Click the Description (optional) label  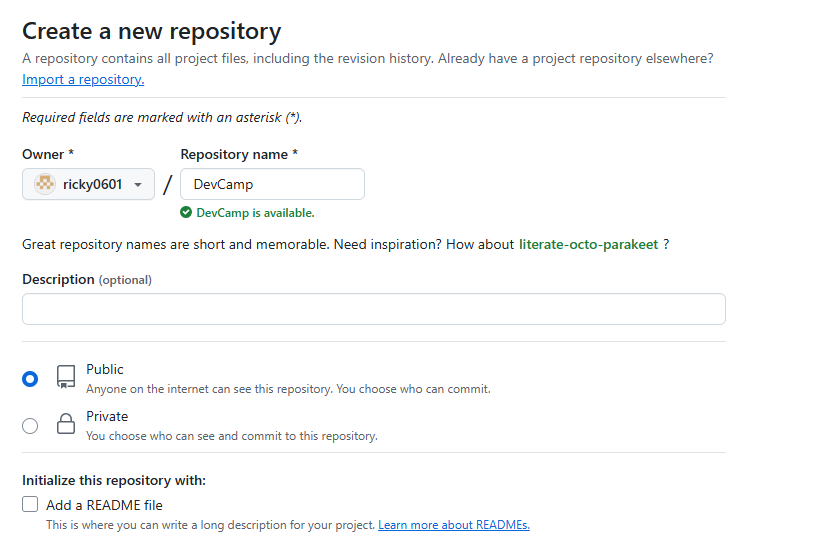click(x=86, y=279)
